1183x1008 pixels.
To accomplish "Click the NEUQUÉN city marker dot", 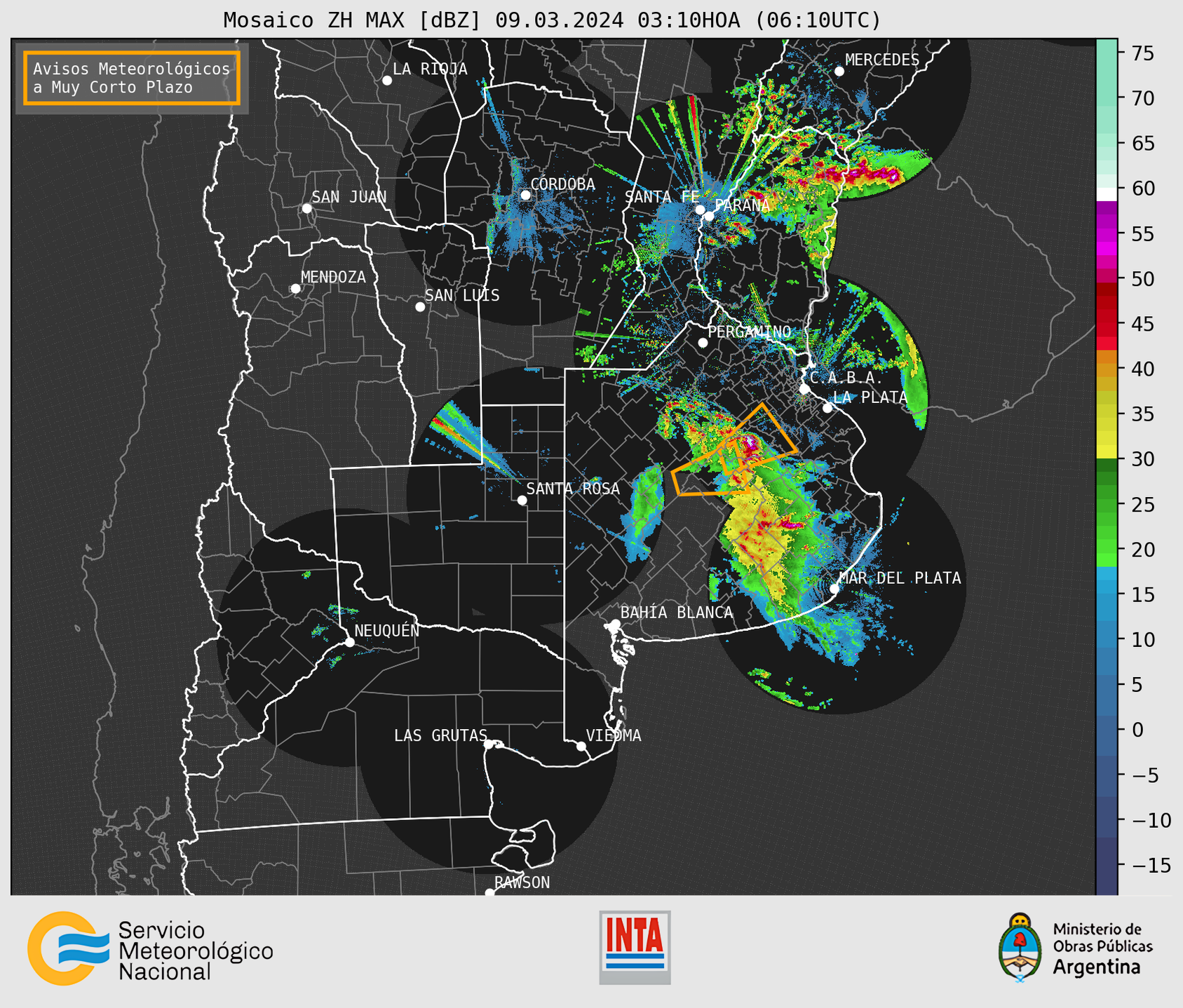I will [349, 642].
